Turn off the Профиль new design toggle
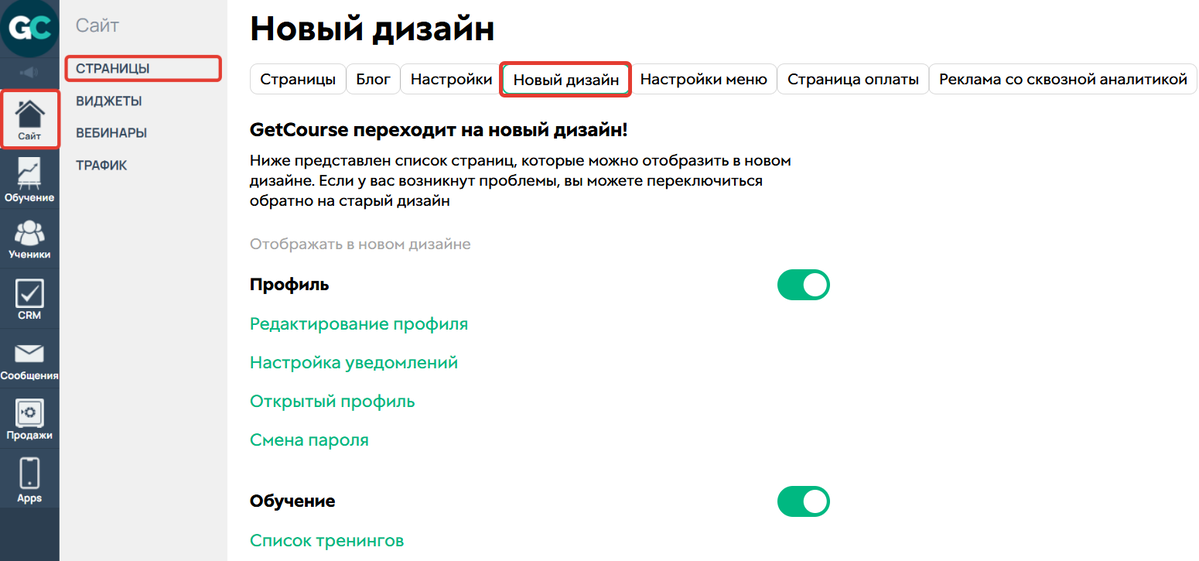The height and width of the screenshot is (561, 1199). tap(803, 285)
